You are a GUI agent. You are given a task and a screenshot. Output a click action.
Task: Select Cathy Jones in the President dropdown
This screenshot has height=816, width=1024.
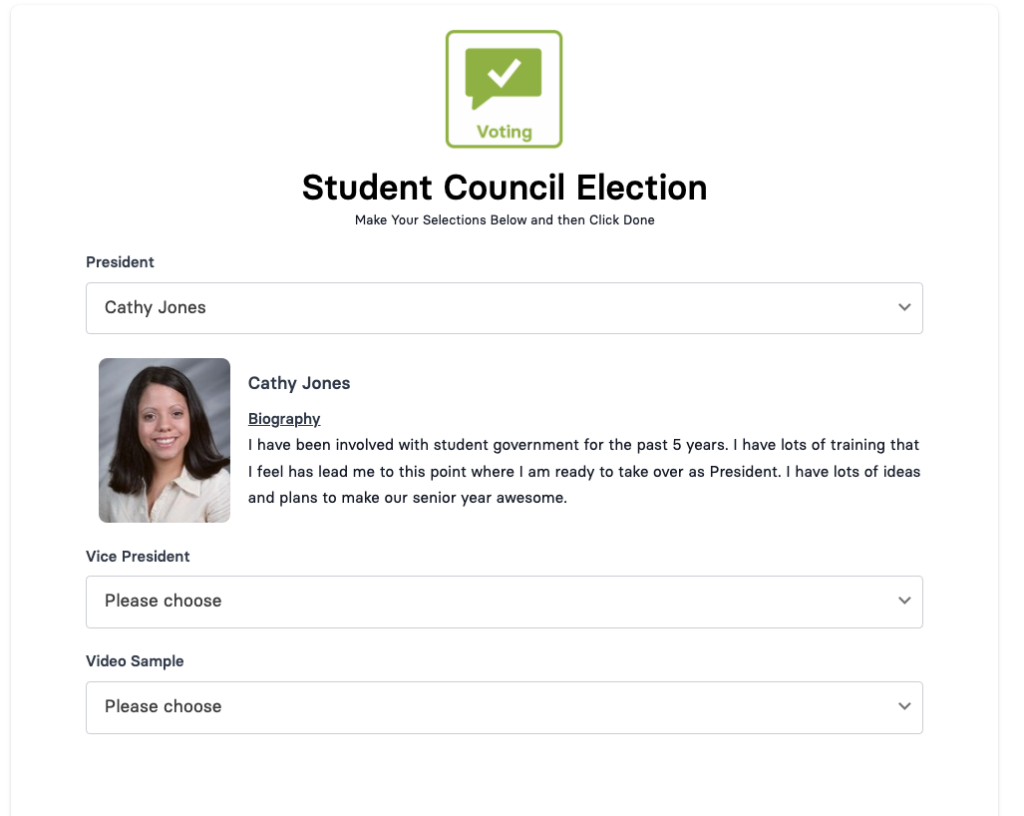click(504, 308)
